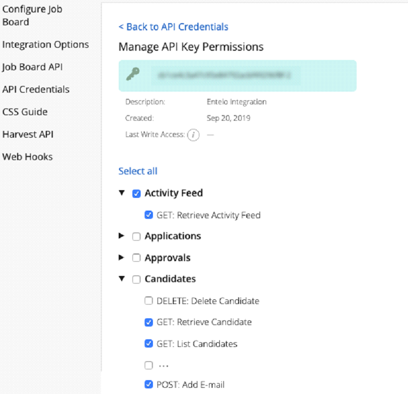Uncheck GET: List Candidates checkbox
The height and width of the screenshot is (394, 408).
pyautogui.click(x=149, y=344)
